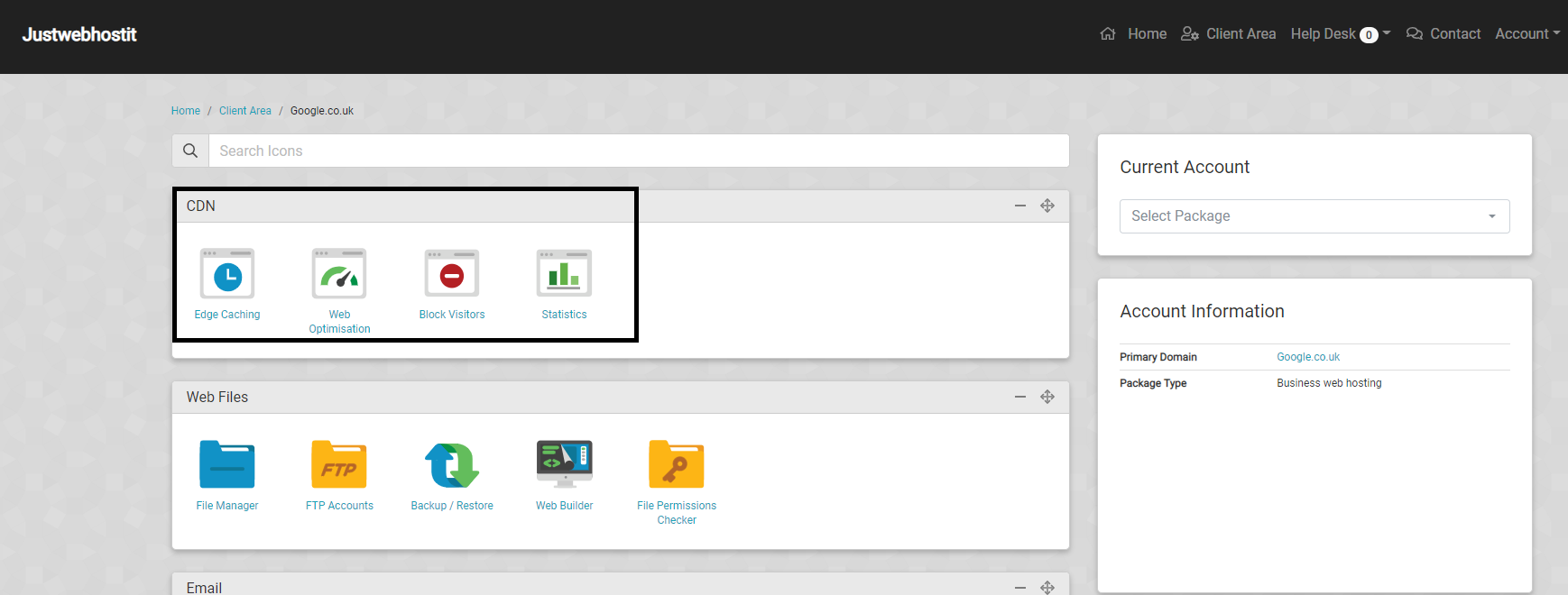The height and width of the screenshot is (595, 1568).
Task: Open the Backup / Restore icon
Action: pos(452,464)
